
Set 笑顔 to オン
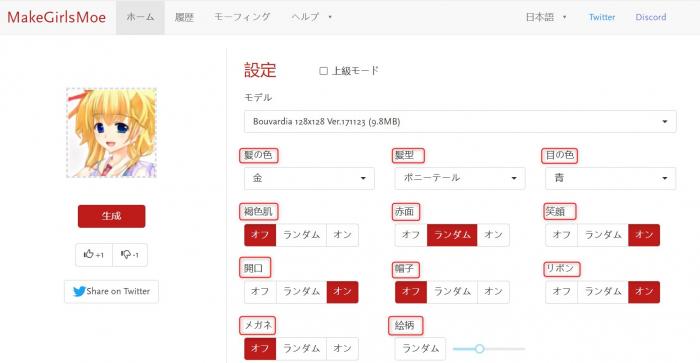click(x=644, y=235)
